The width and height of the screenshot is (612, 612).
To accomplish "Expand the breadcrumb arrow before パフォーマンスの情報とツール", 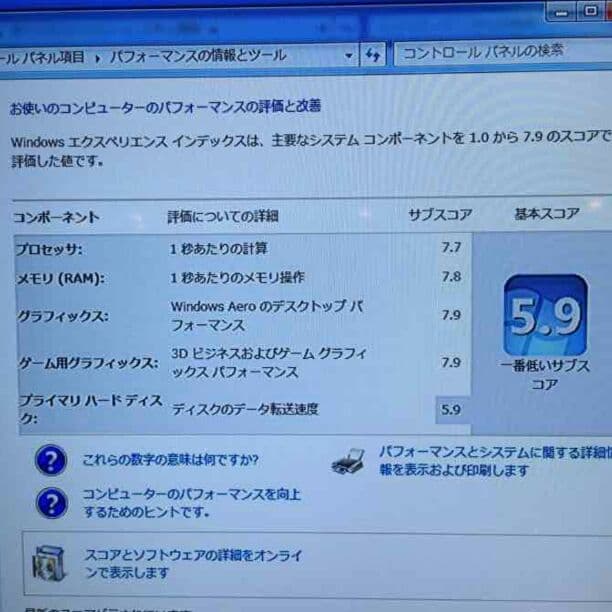I will tap(98, 59).
